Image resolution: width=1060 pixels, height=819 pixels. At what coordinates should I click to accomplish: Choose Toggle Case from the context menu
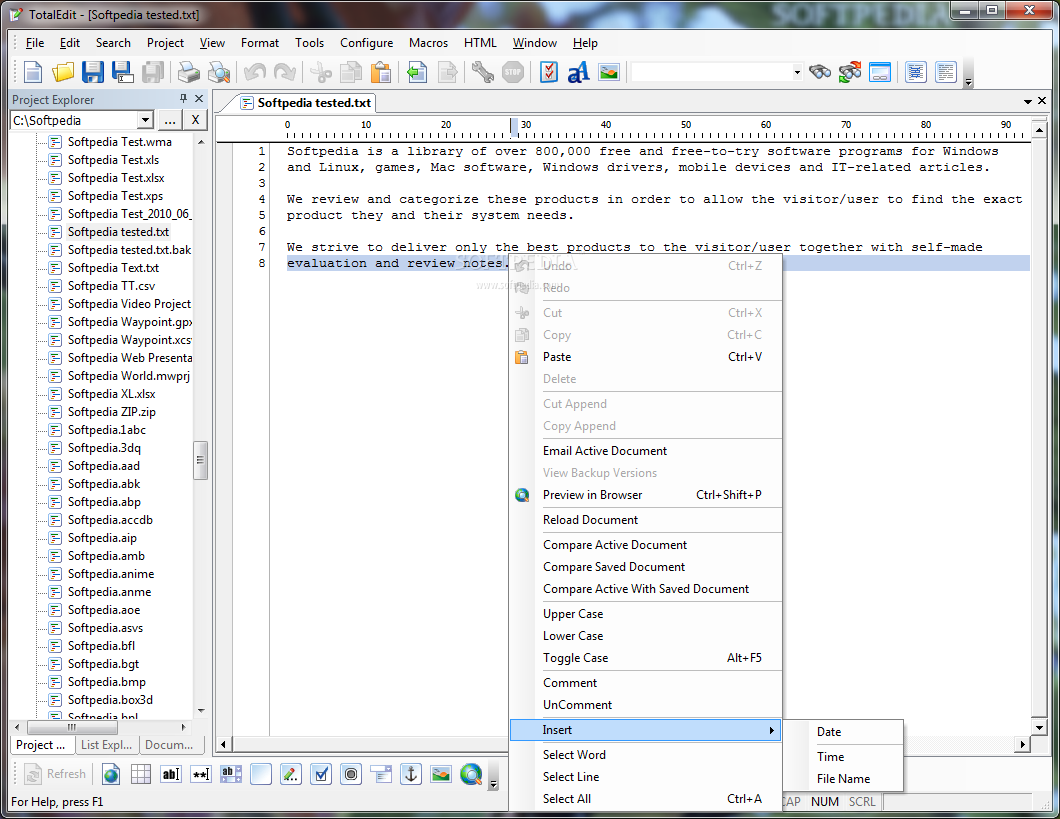click(x=646, y=657)
